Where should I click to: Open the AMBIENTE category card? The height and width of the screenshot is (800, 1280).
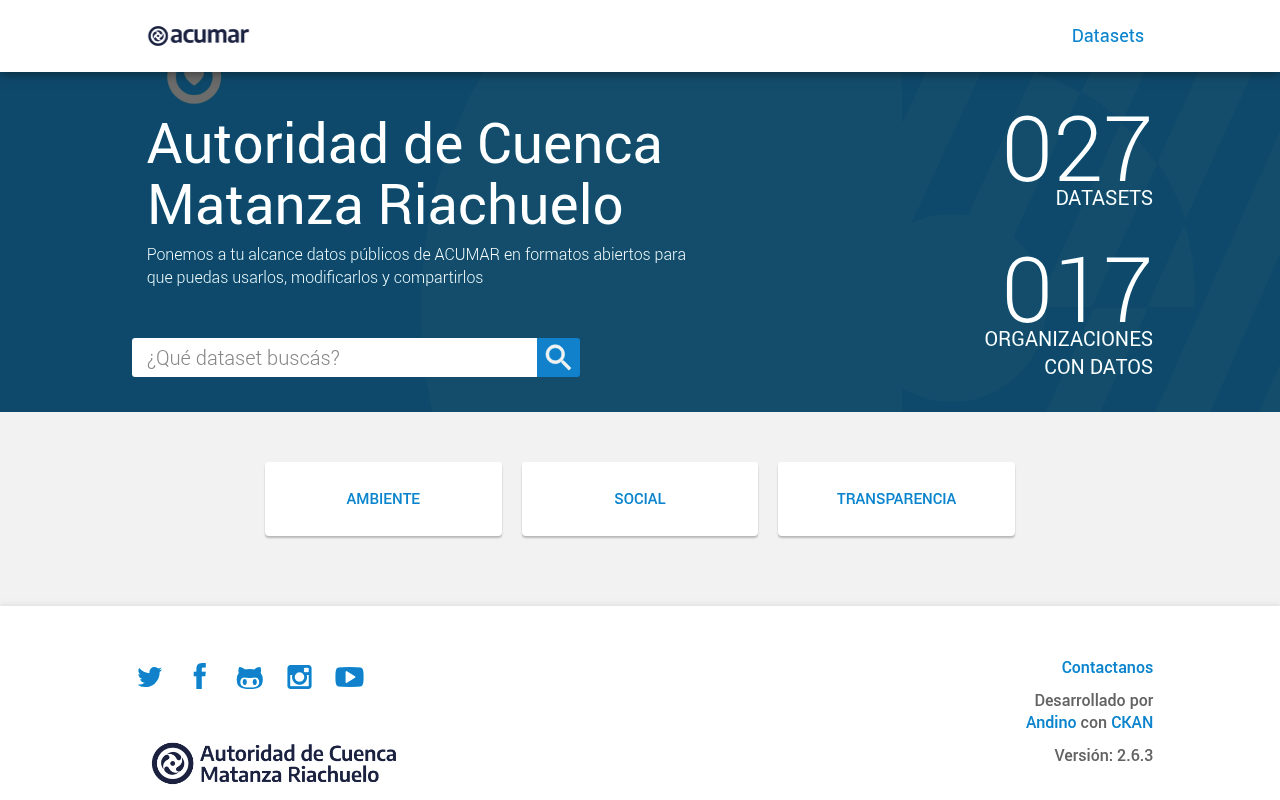tap(383, 498)
